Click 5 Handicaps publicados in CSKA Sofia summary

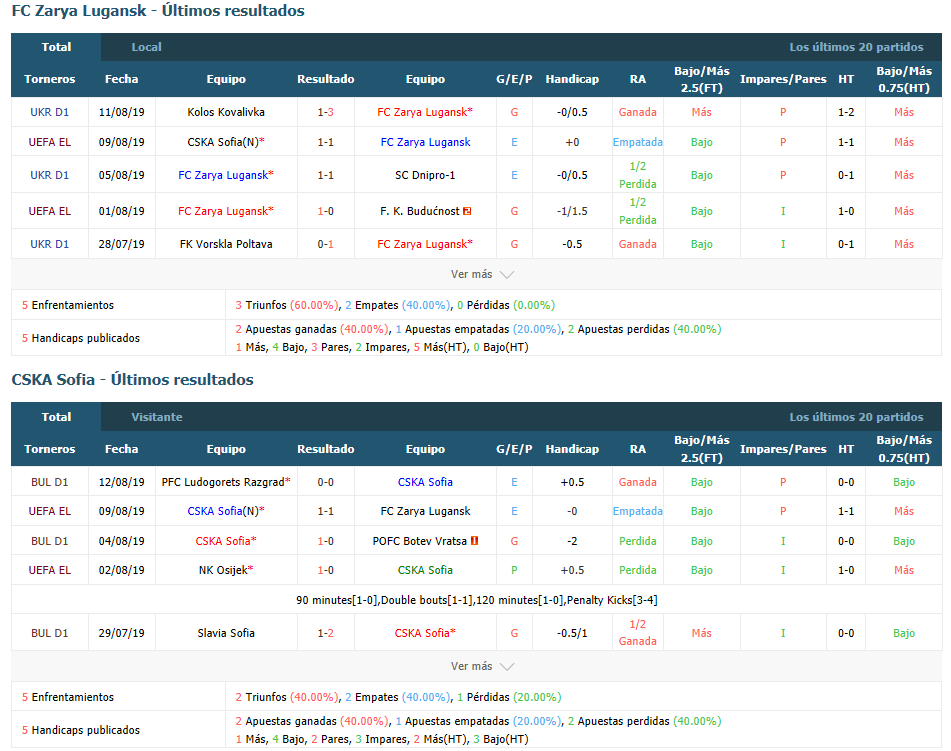pos(81,730)
